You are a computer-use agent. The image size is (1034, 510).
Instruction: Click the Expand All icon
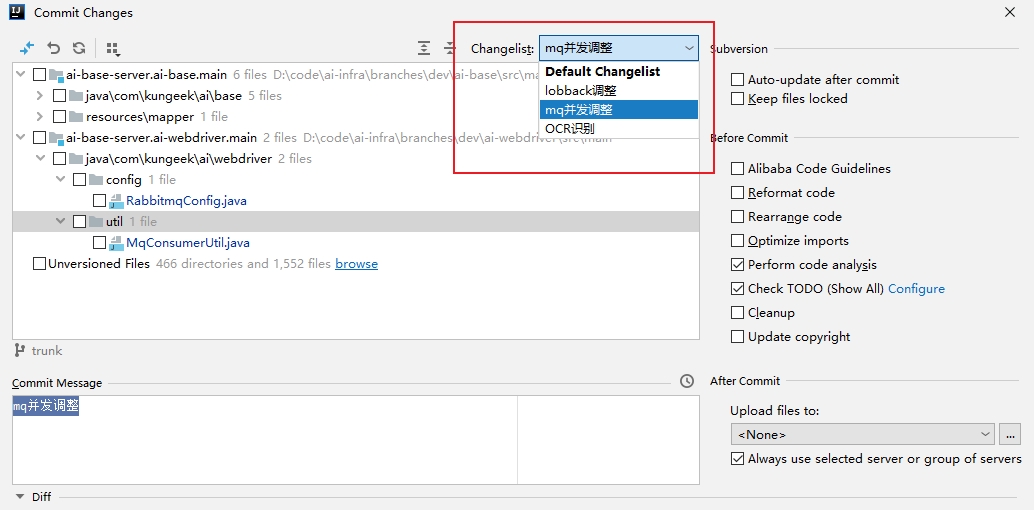[424, 48]
